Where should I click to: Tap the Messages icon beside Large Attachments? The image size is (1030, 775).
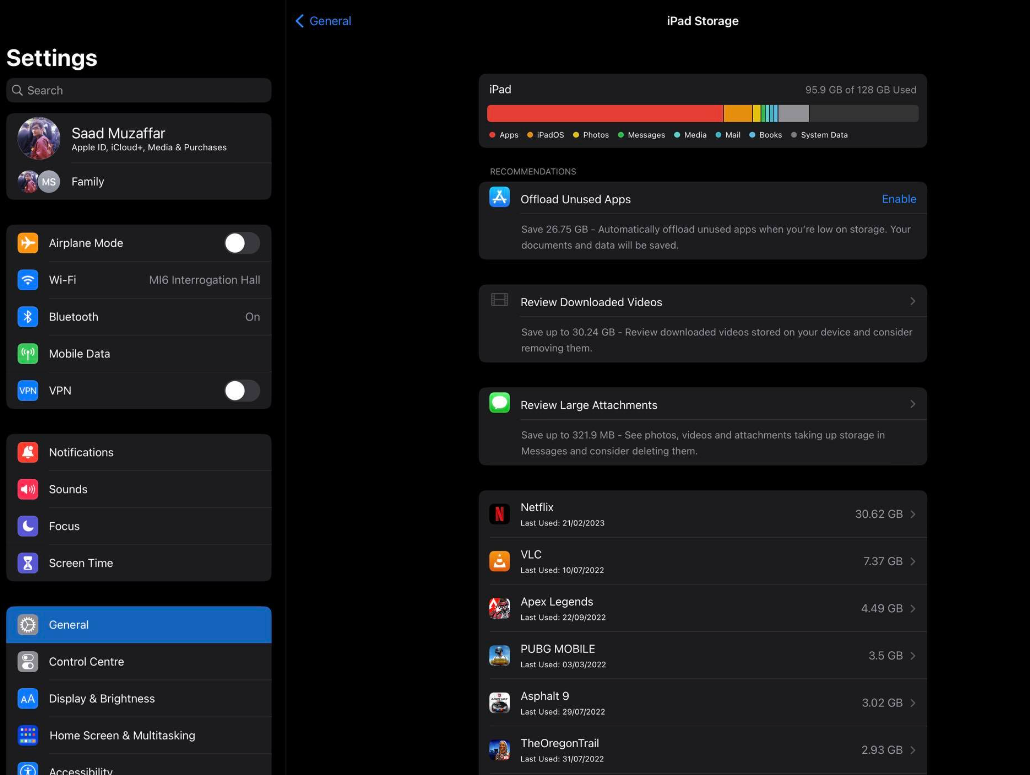tap(499, 403)
